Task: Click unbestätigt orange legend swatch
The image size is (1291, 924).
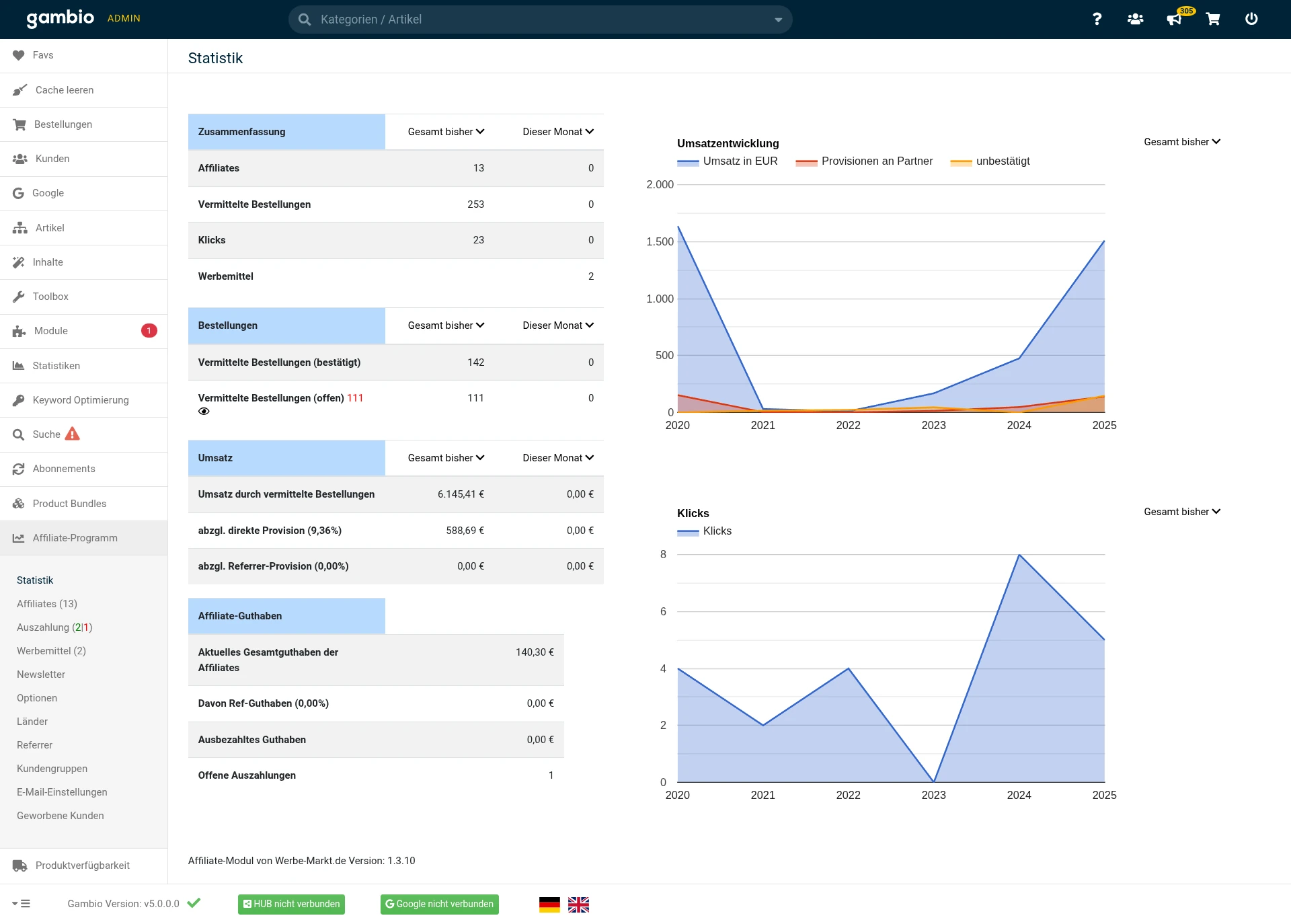Action: [961, 162]
